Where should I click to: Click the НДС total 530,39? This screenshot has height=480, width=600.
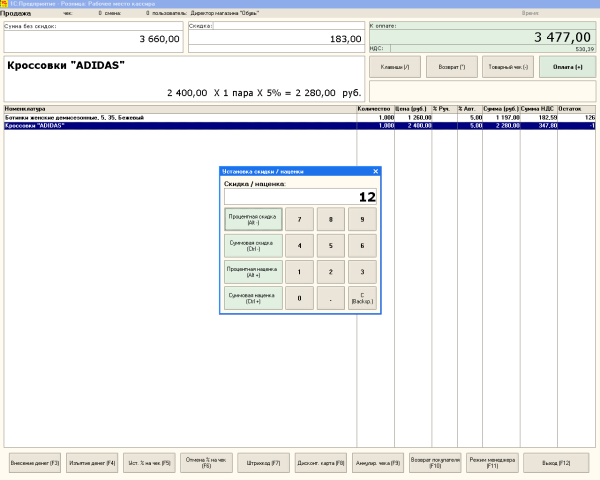pyautogui.click(x=585, y=49)
